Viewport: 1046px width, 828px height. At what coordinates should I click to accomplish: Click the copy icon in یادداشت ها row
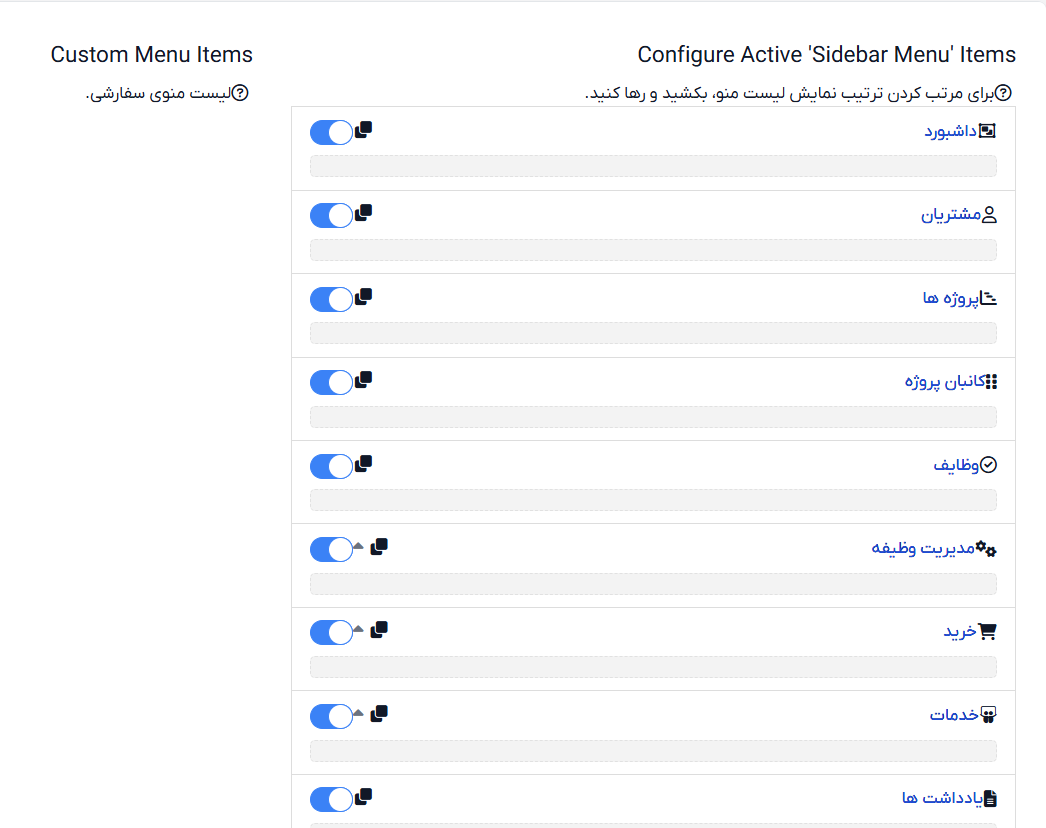[x=364, y=797]
